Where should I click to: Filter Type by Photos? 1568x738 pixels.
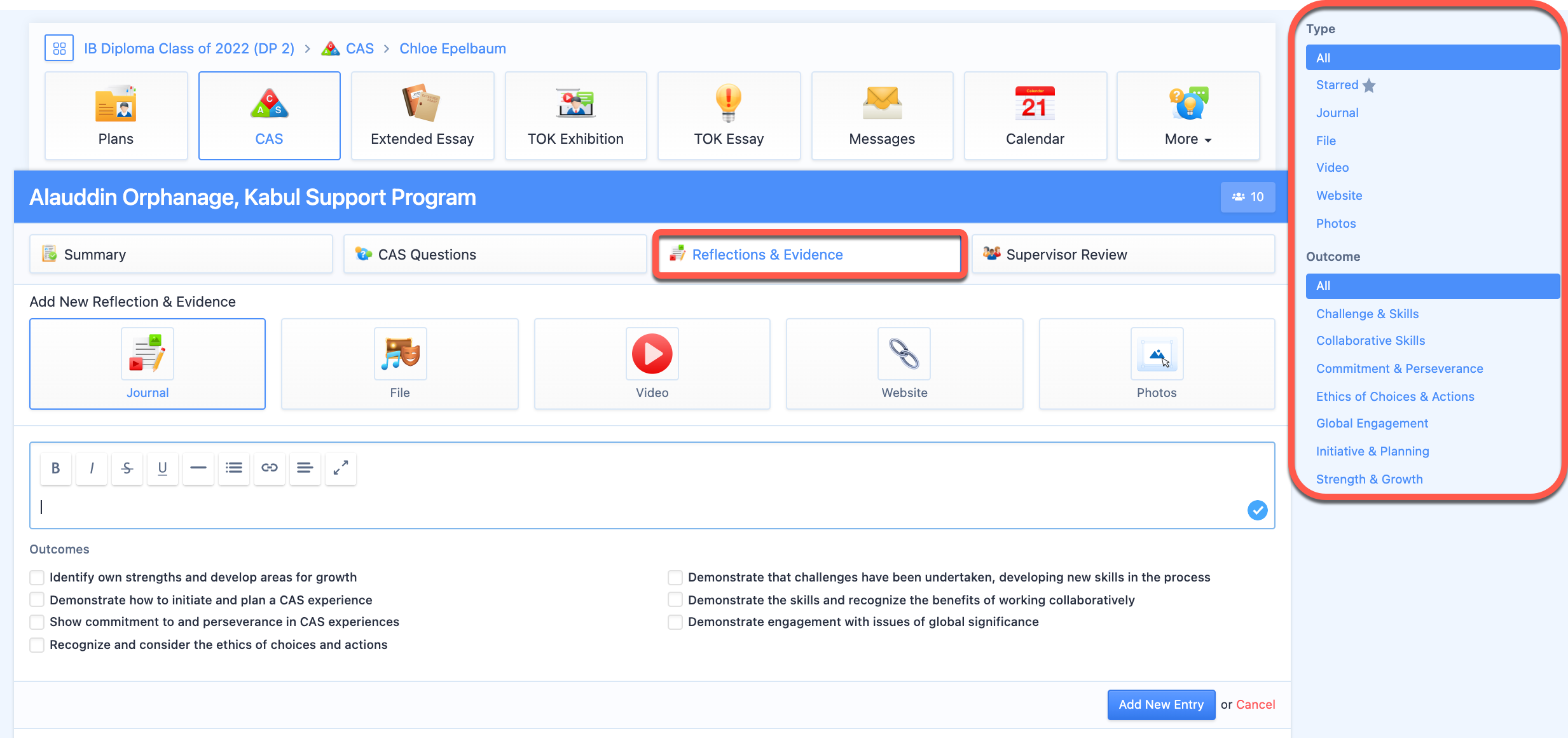tap(1336, 224)
